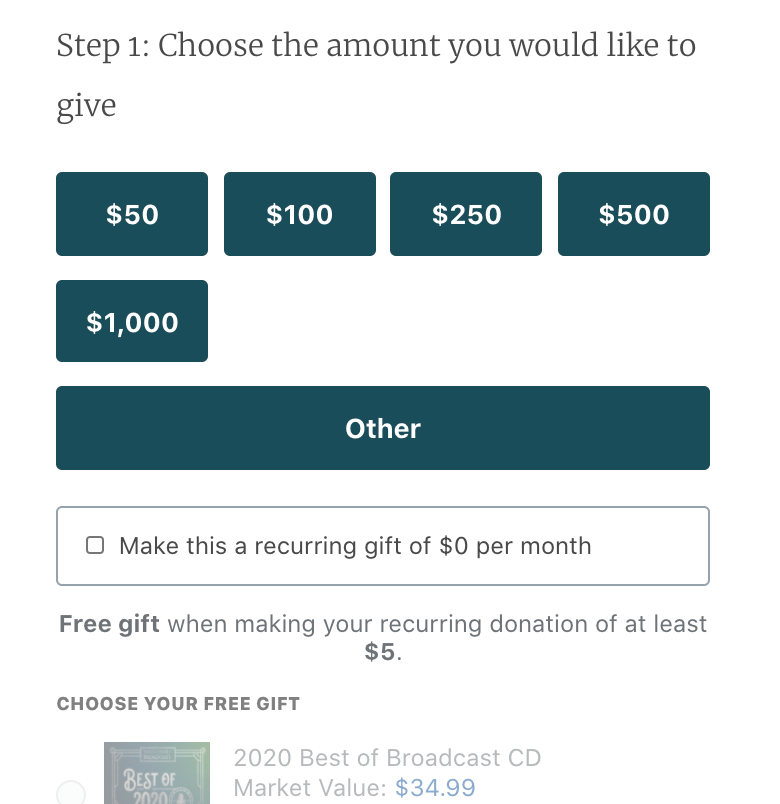Click the word 'give' in the heading
This screenshot has width=780, height=804.
click(x=86, y=106)
